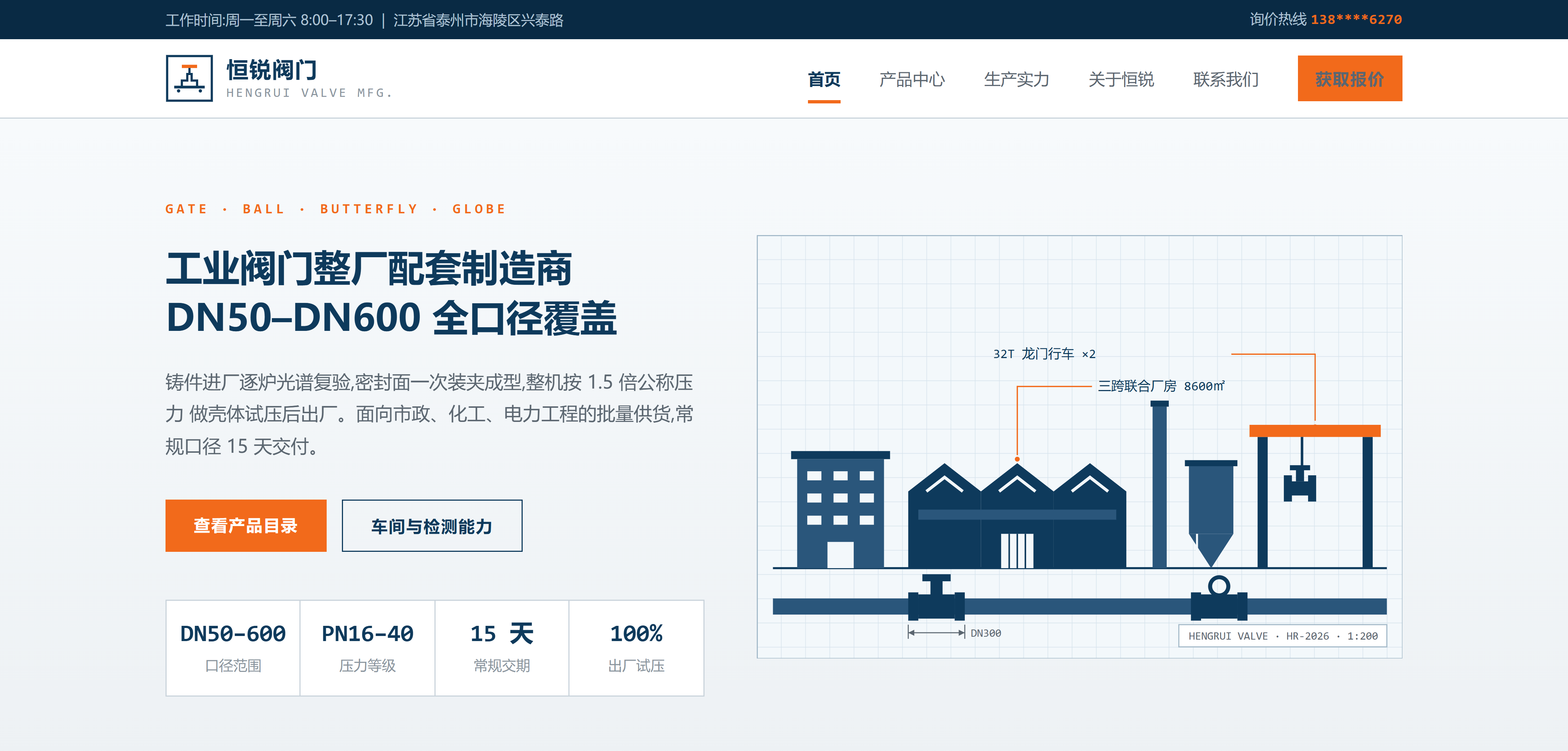The image size is (1568, 751).
Task: Open the 产品中心 menu item
Action: (x=912, y=79)
